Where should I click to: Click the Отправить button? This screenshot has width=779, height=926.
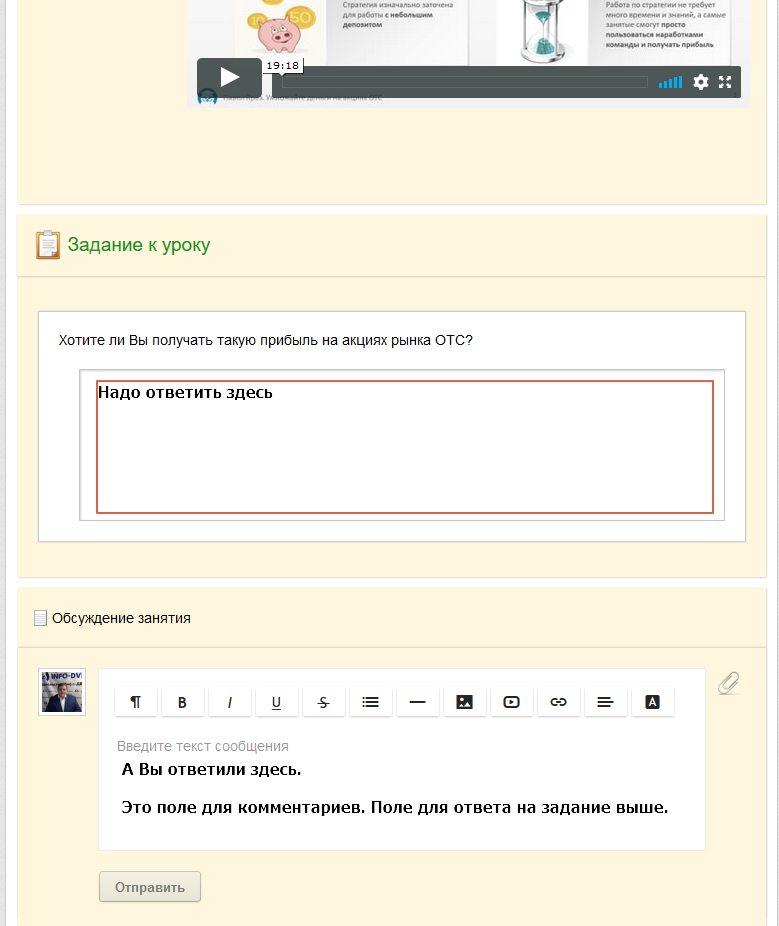click(x=150, y=886)
